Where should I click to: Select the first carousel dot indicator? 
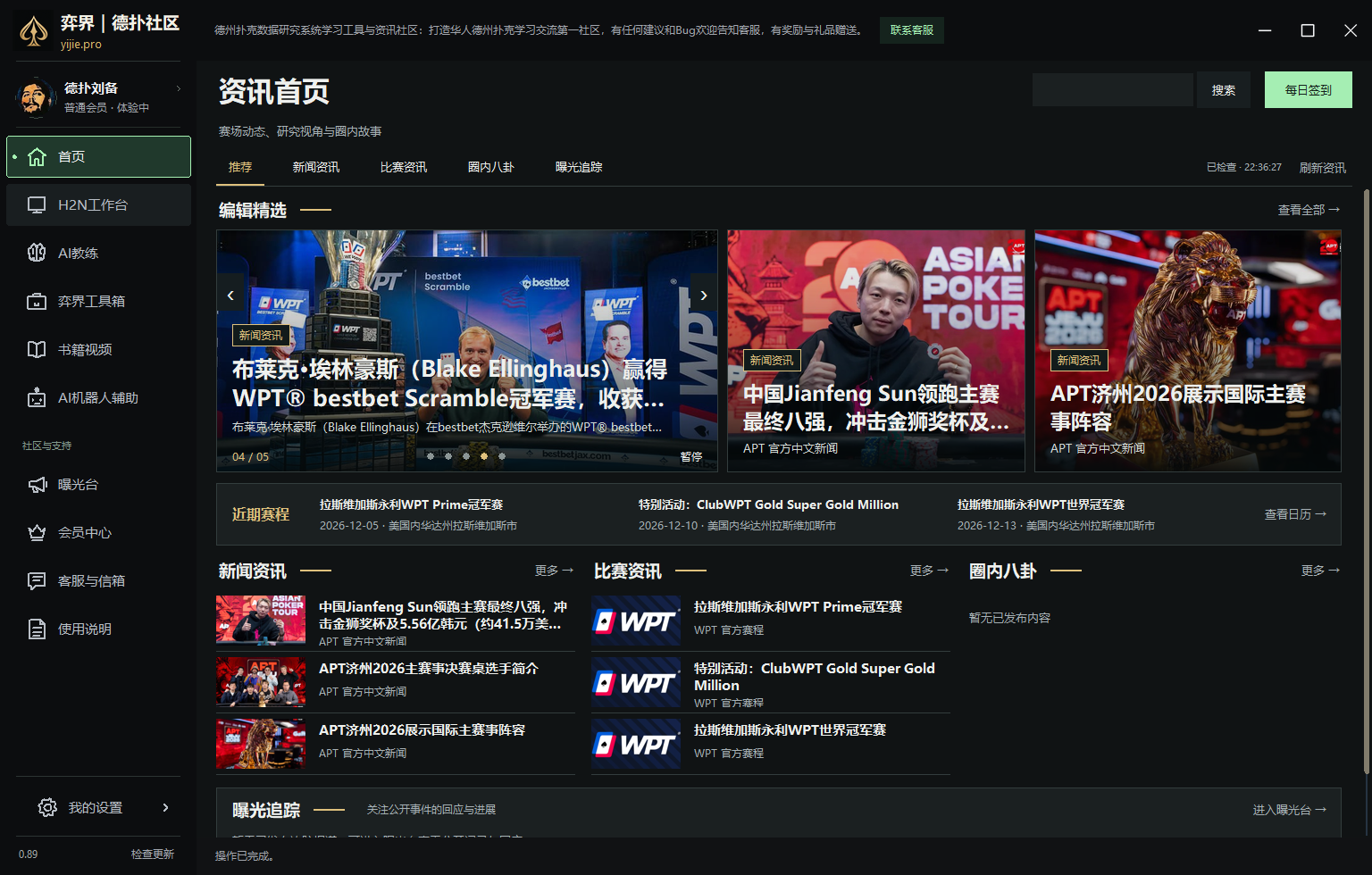[x=431, y=456]
